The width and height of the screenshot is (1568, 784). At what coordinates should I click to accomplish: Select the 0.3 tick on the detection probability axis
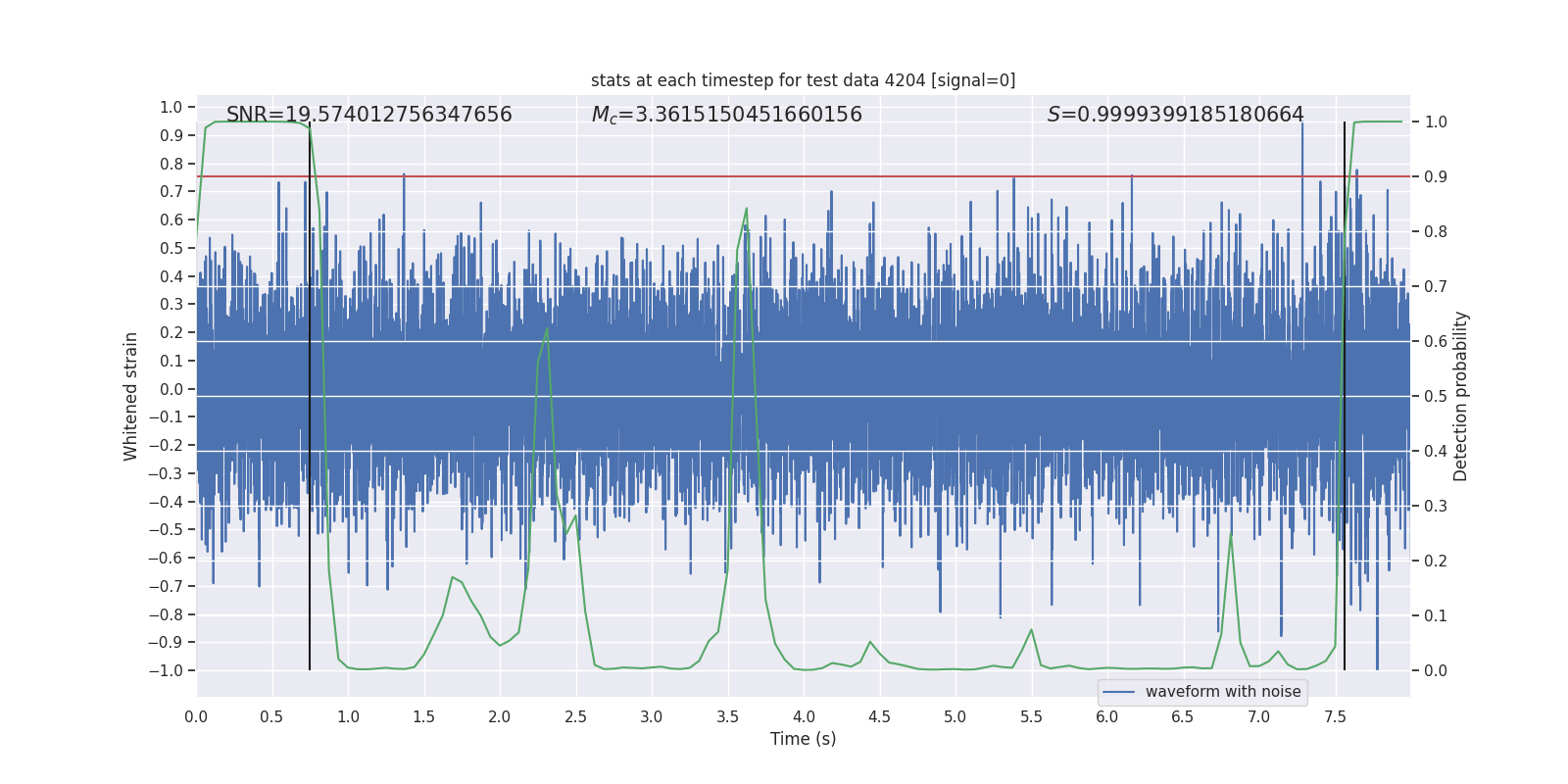click(1436, 507)
